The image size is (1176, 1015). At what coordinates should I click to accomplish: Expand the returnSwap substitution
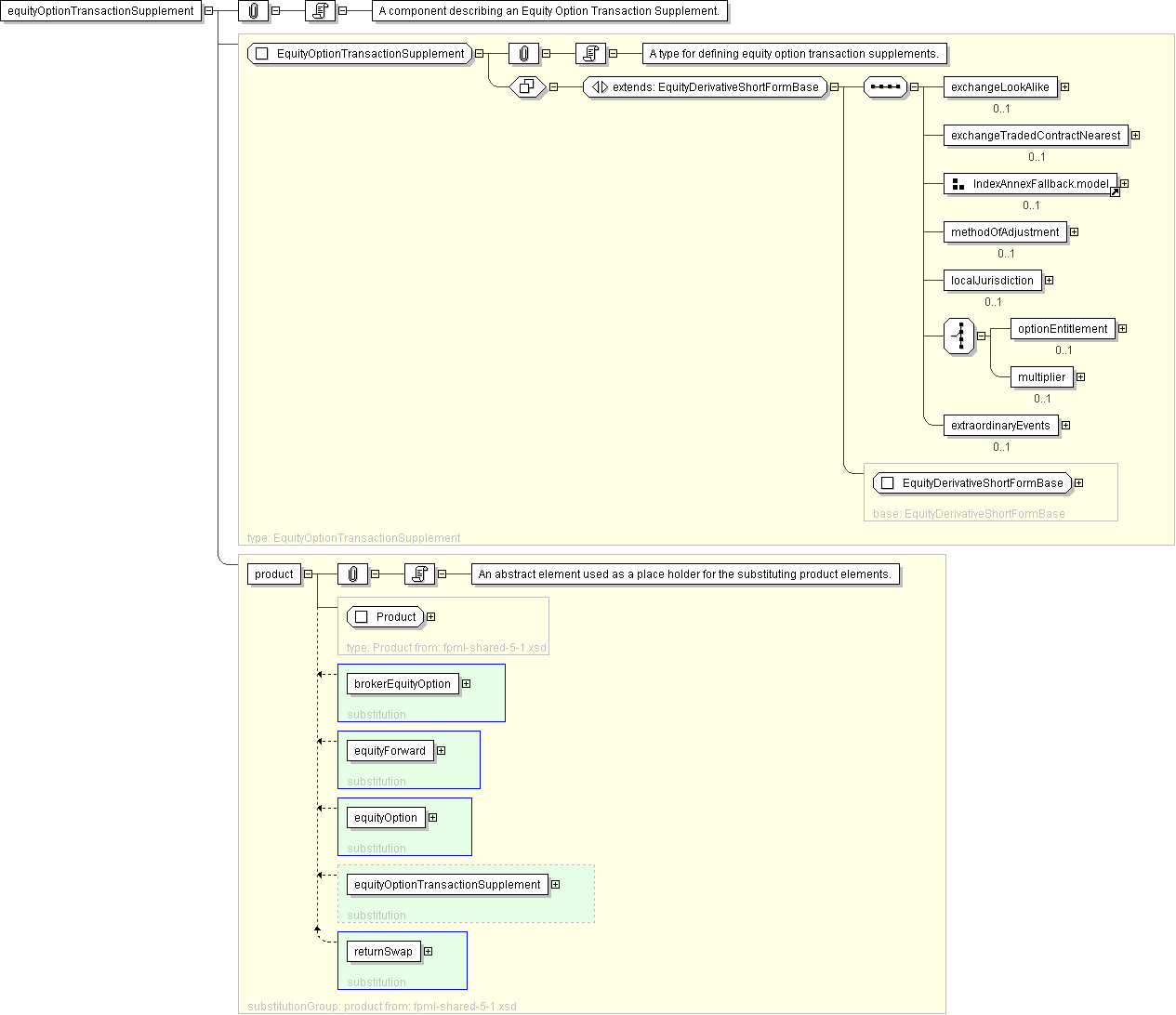tap(428, 952)
